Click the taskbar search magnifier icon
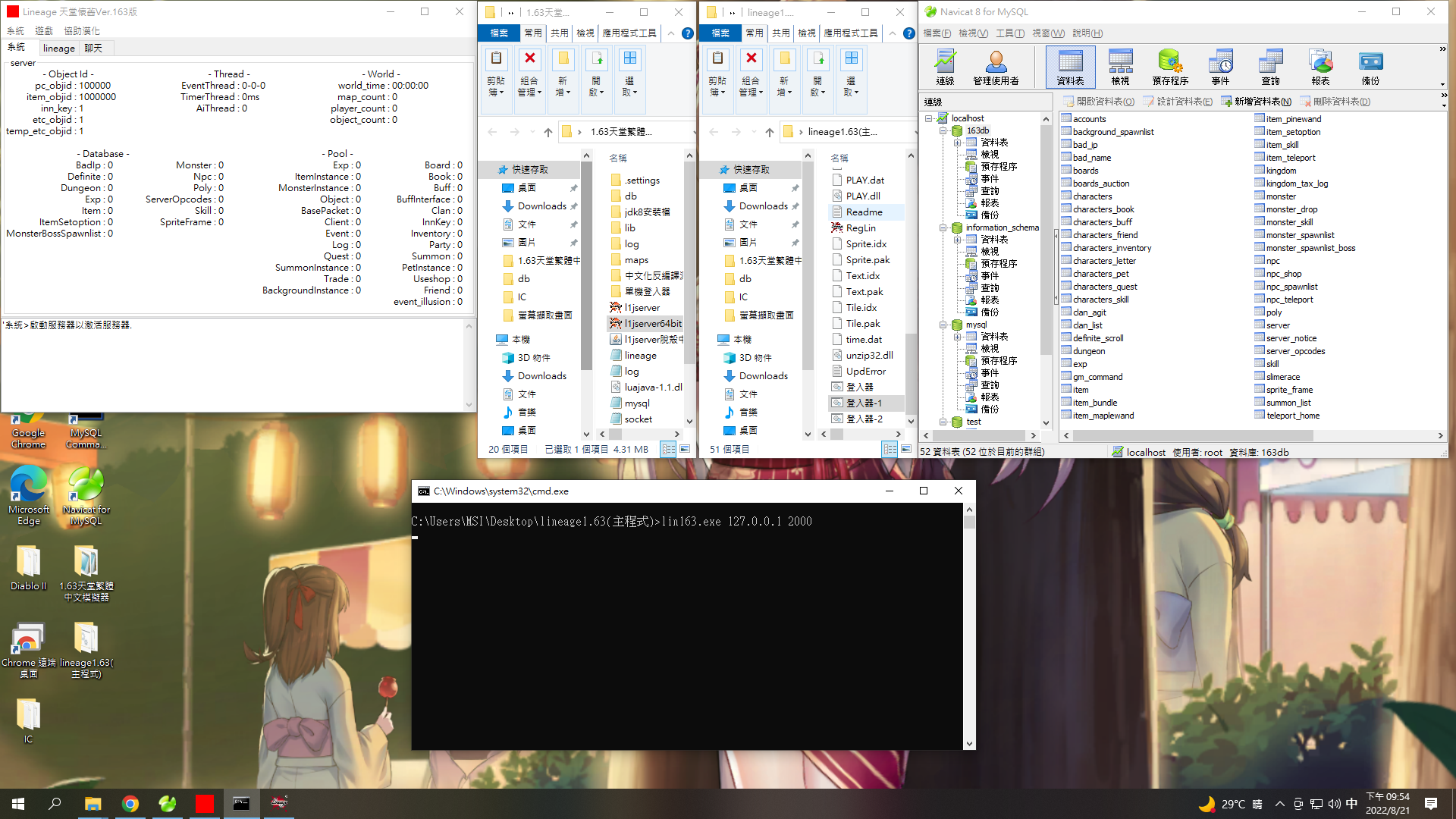The width and height of the screenshot is (1456, 819). (55, 804)
